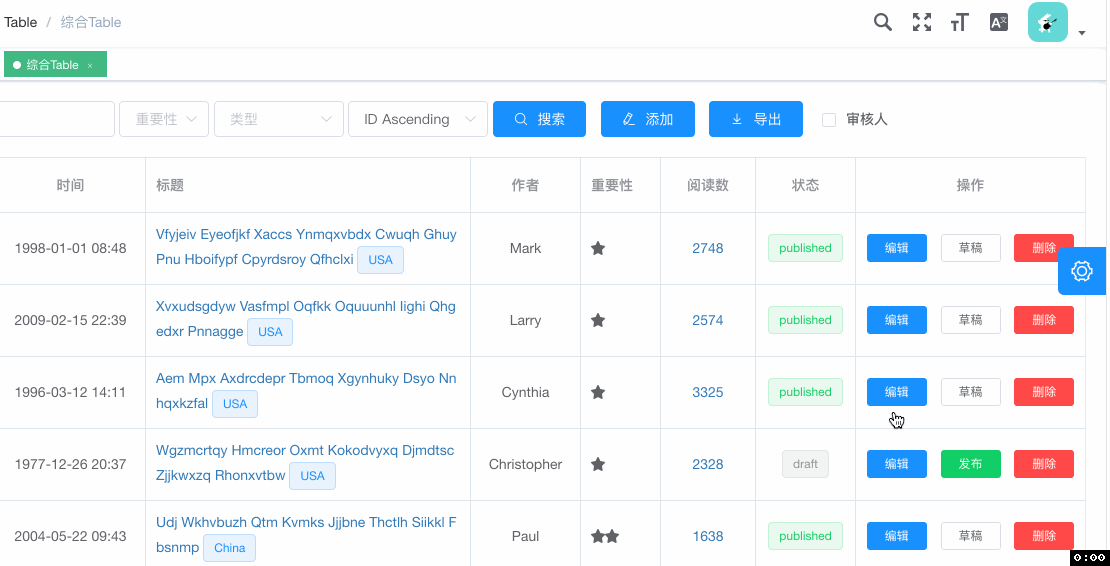Open the Aem Mpx Axdrcdepr article title
This screenshot has height=566, width=1110.
pos(306,391)
